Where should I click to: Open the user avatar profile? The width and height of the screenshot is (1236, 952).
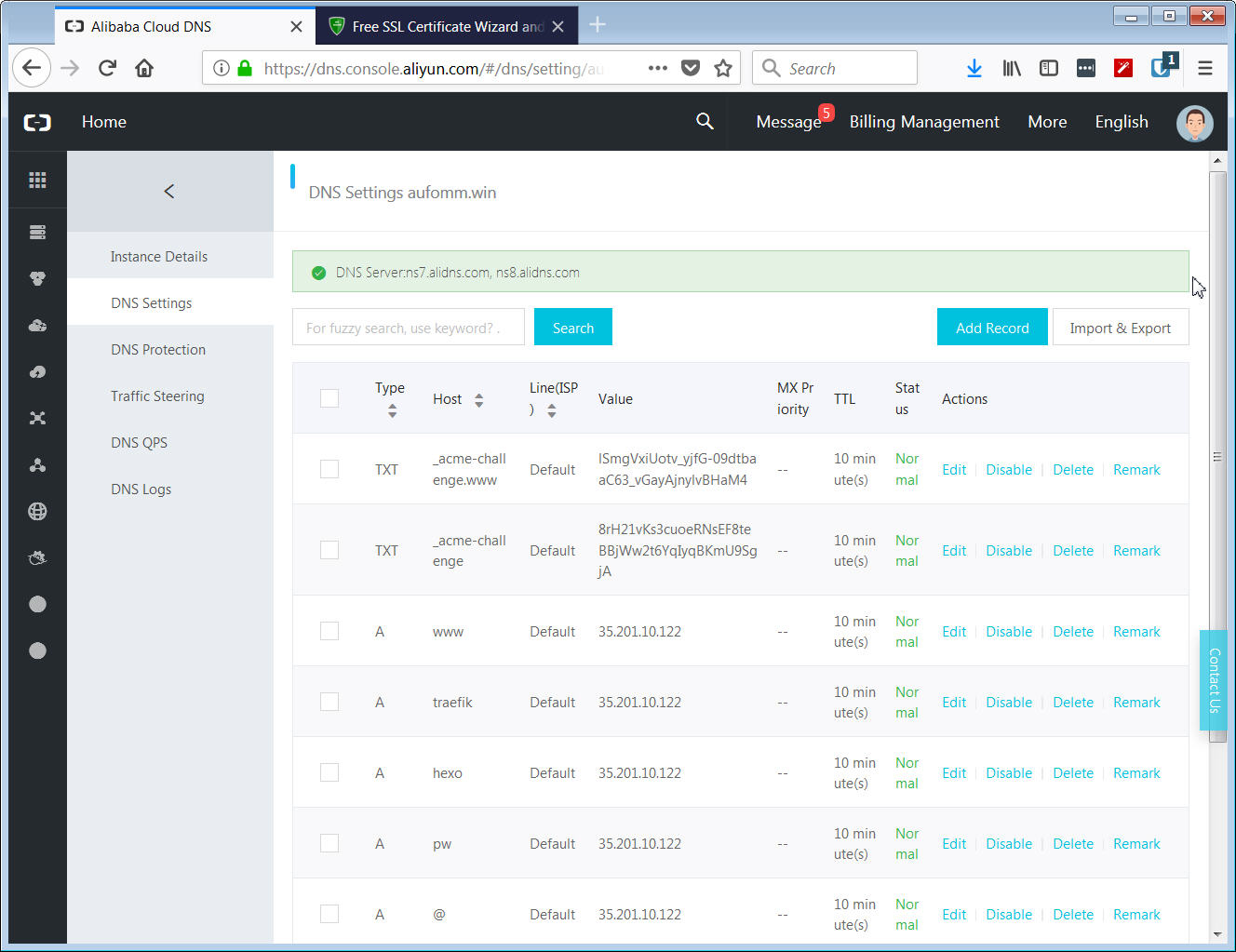(1194, 123)
